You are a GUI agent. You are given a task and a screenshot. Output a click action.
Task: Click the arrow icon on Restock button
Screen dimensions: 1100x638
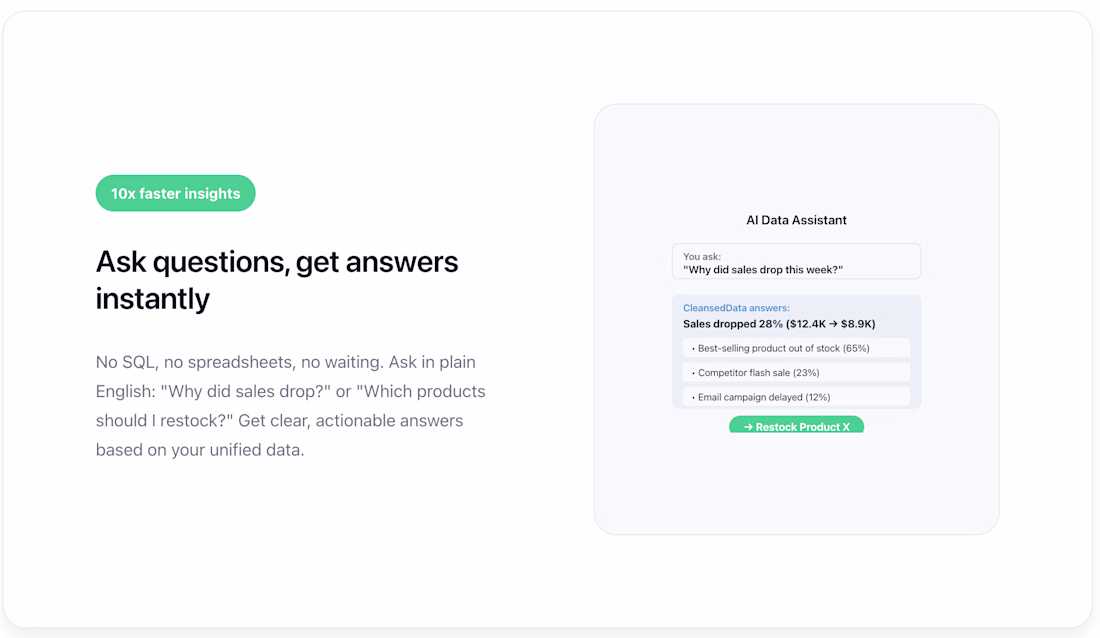tap(748, 427)
